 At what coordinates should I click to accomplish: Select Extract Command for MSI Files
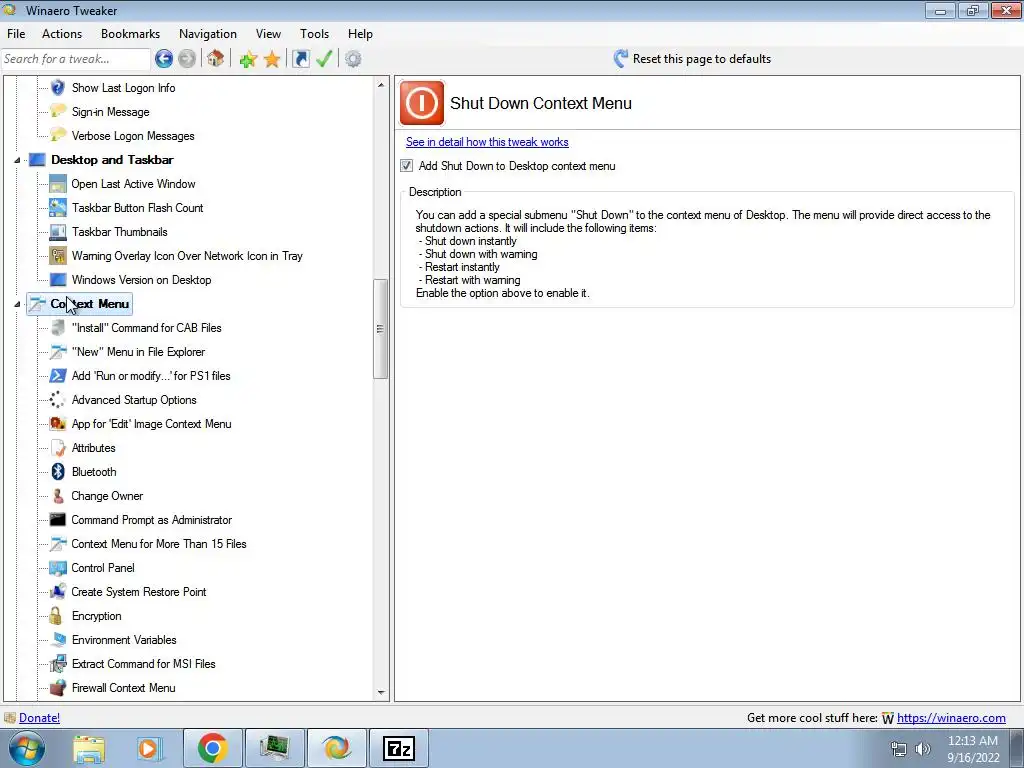[144, 664]
